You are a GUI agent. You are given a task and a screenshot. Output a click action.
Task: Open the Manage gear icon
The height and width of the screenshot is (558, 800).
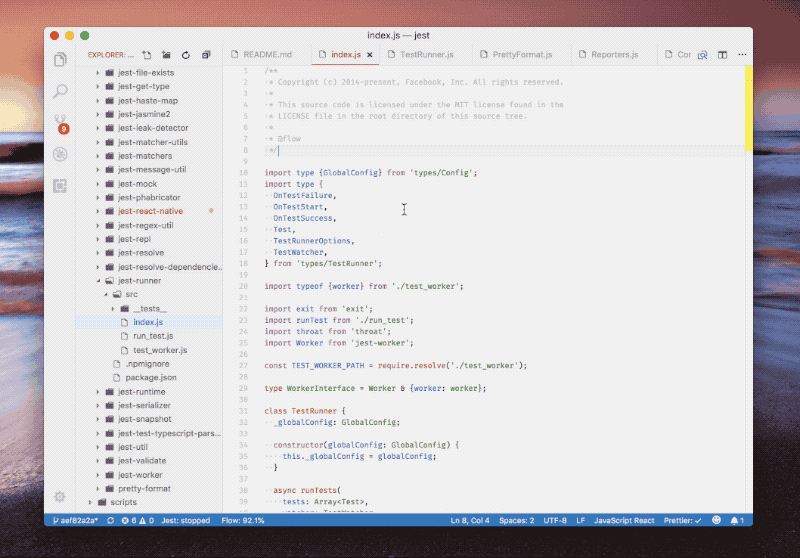point(60,496)
